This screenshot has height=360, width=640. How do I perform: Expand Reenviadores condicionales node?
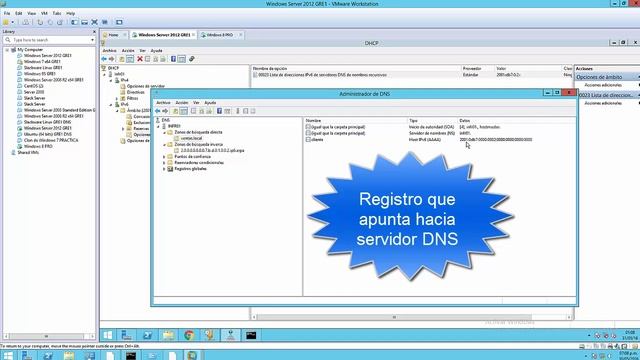click(x=164, y=163)
